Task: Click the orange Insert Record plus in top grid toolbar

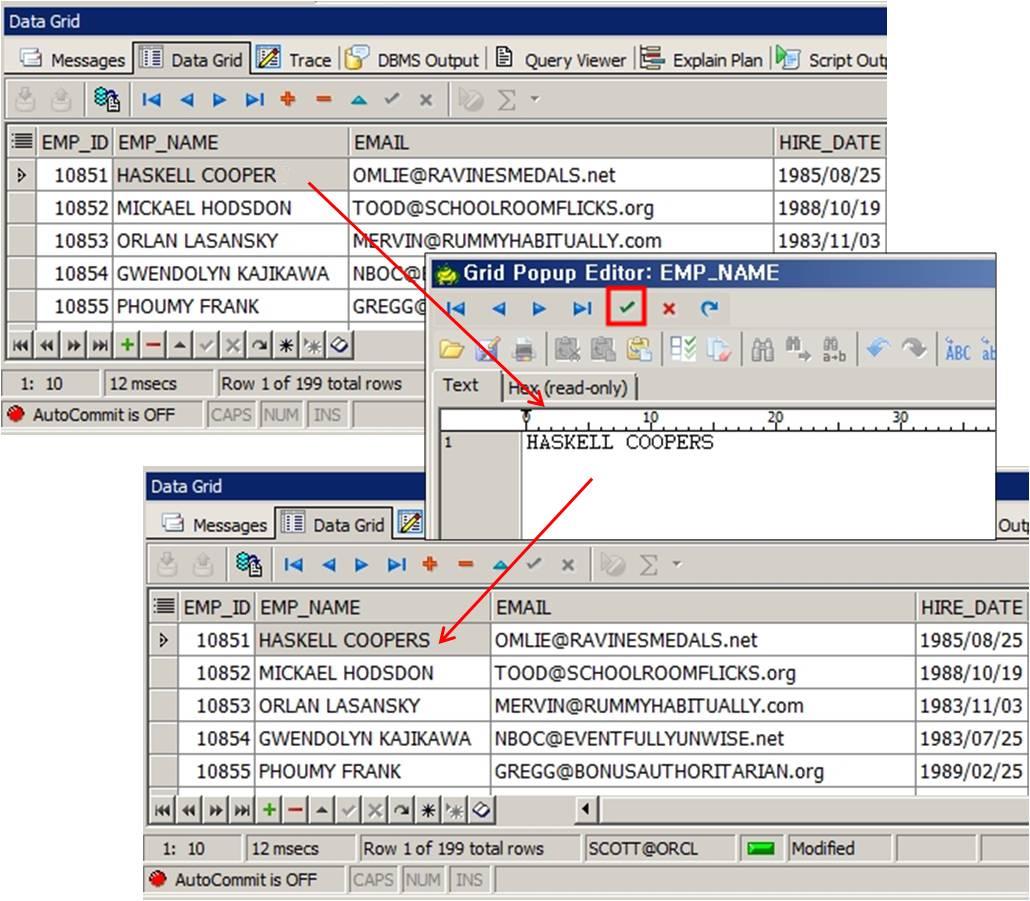Action: click(x=288, y=99)
